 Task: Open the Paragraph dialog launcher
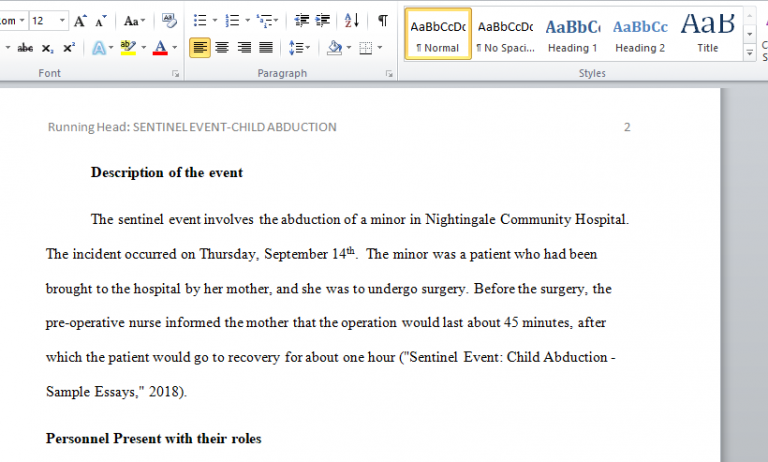[x=390, y=74]
